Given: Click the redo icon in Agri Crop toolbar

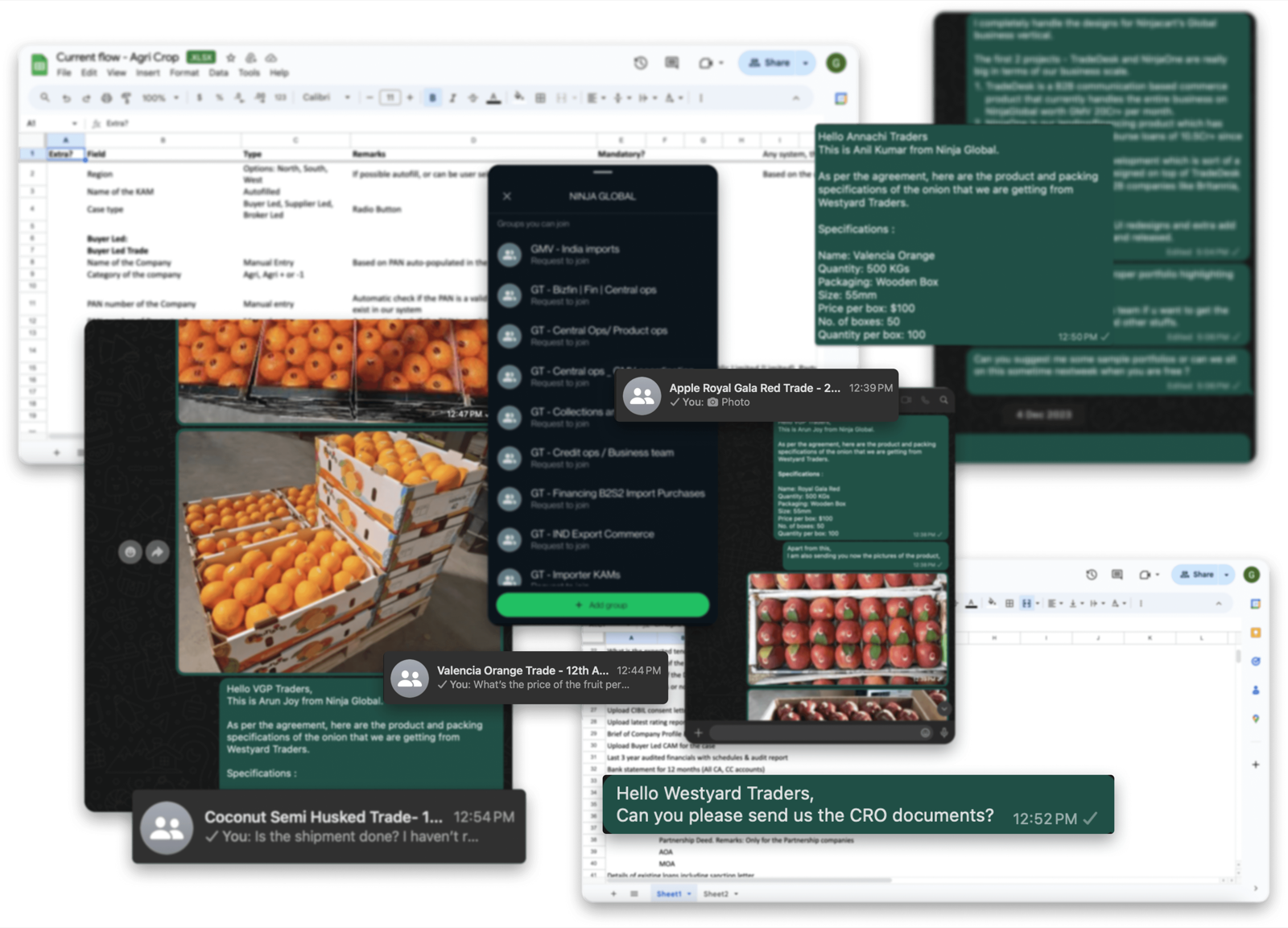Looking at the screenshot, I should [x=86, y=98].
